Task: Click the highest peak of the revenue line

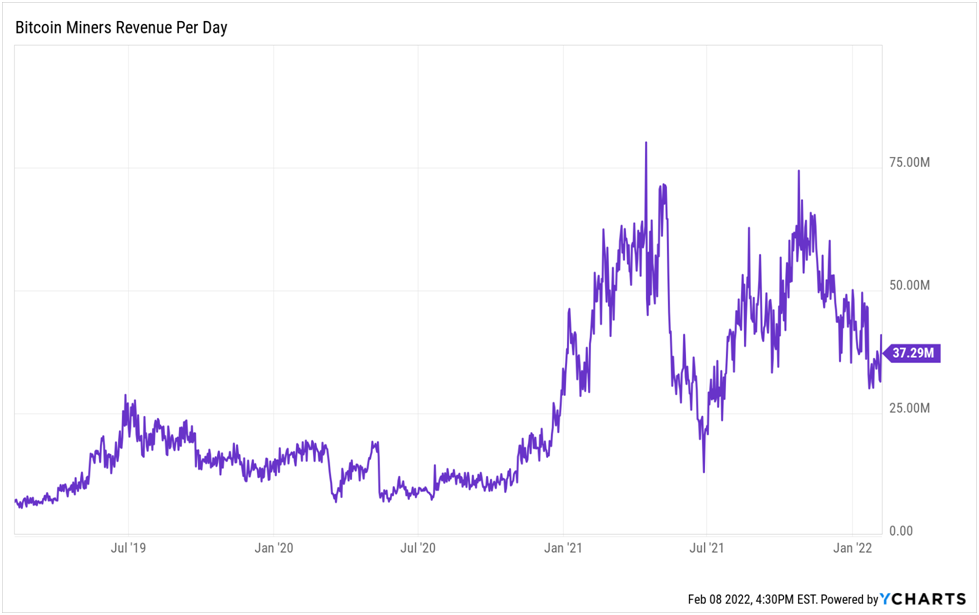Action: 646,143
